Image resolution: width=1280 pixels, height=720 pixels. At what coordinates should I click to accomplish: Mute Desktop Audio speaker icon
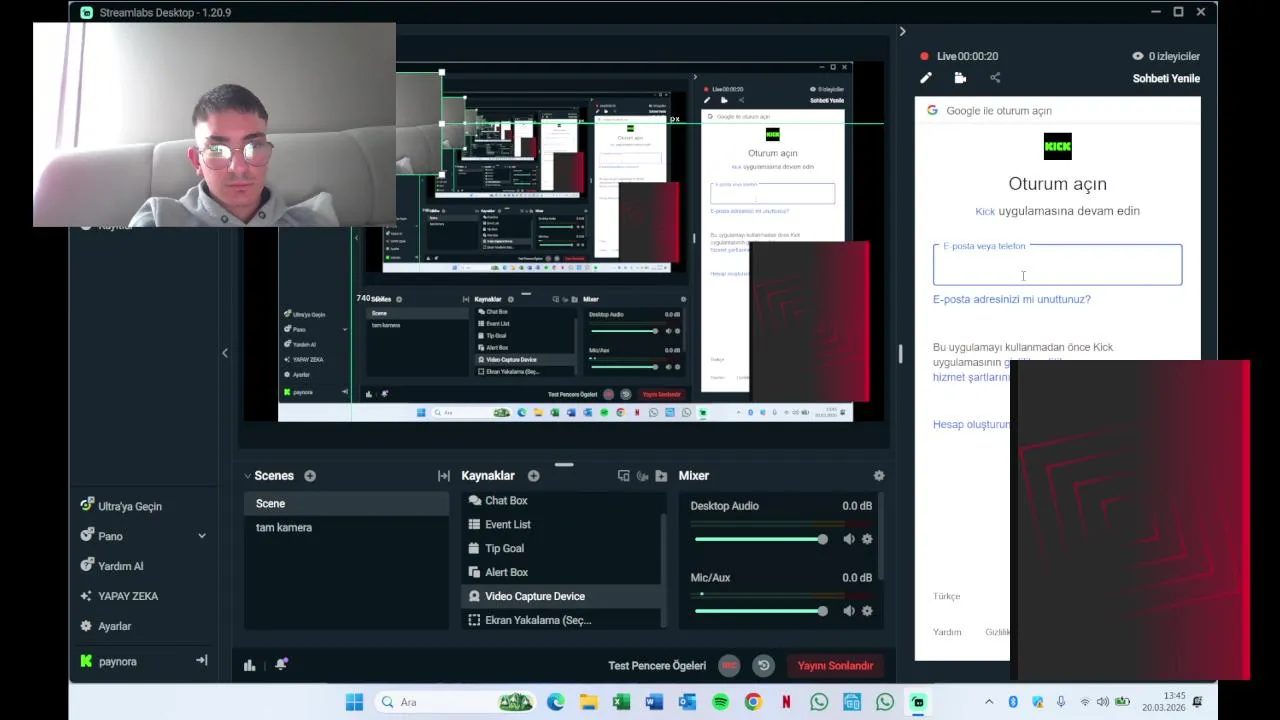coord(849,539)
